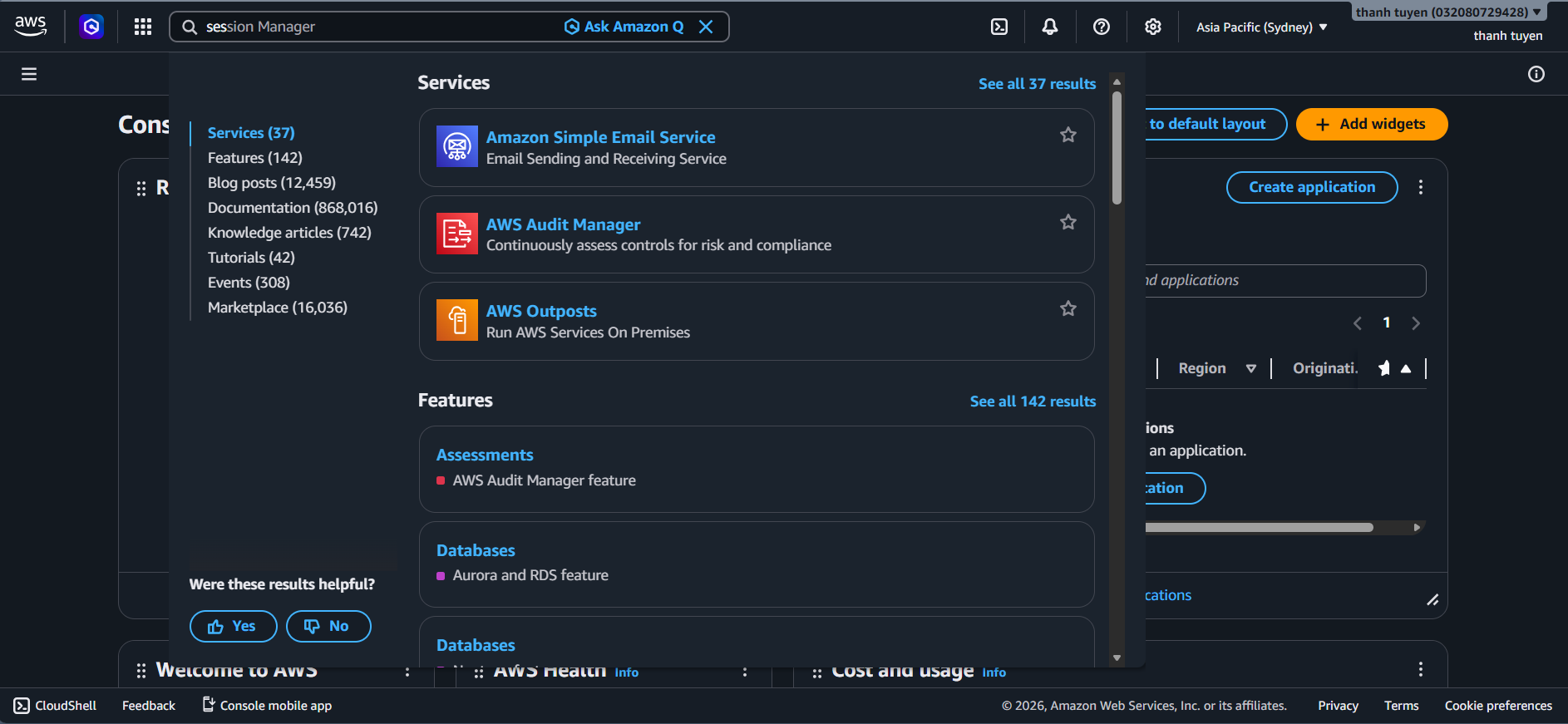Filter results by Features (142)

coord(255,158)
